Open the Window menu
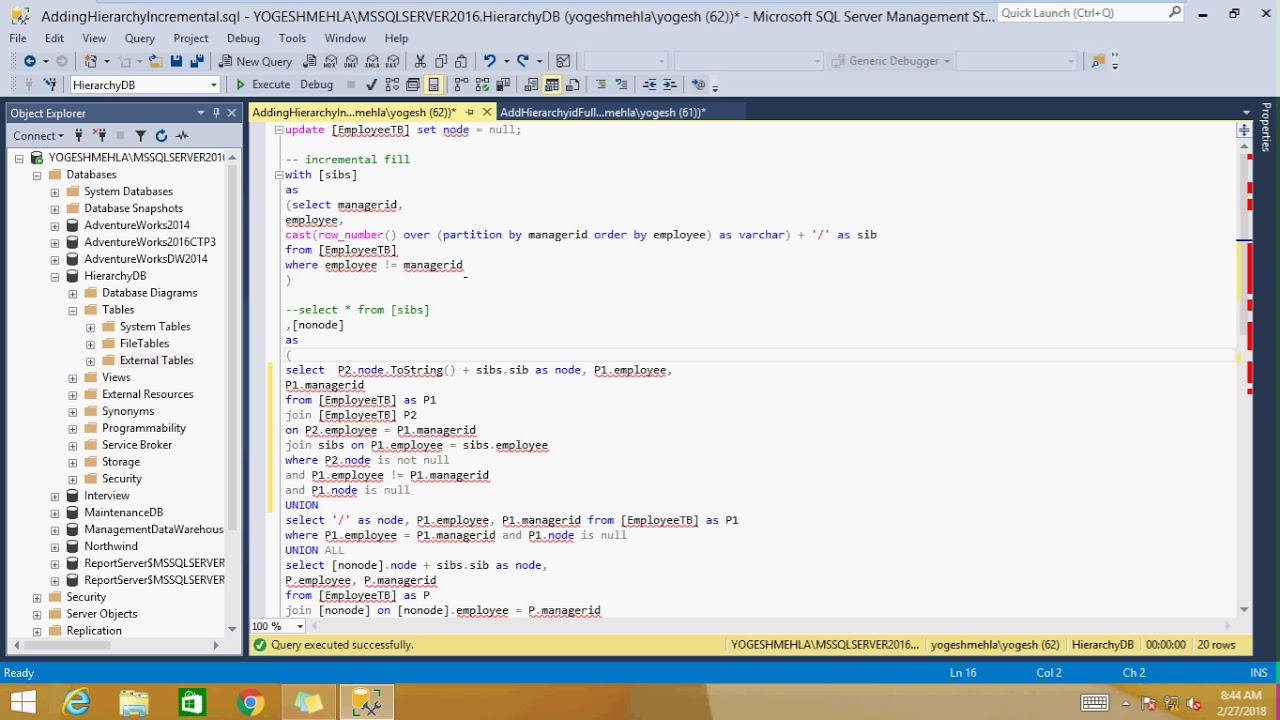This screenshot has height=720, width=1280. click(x=345, y=38)
